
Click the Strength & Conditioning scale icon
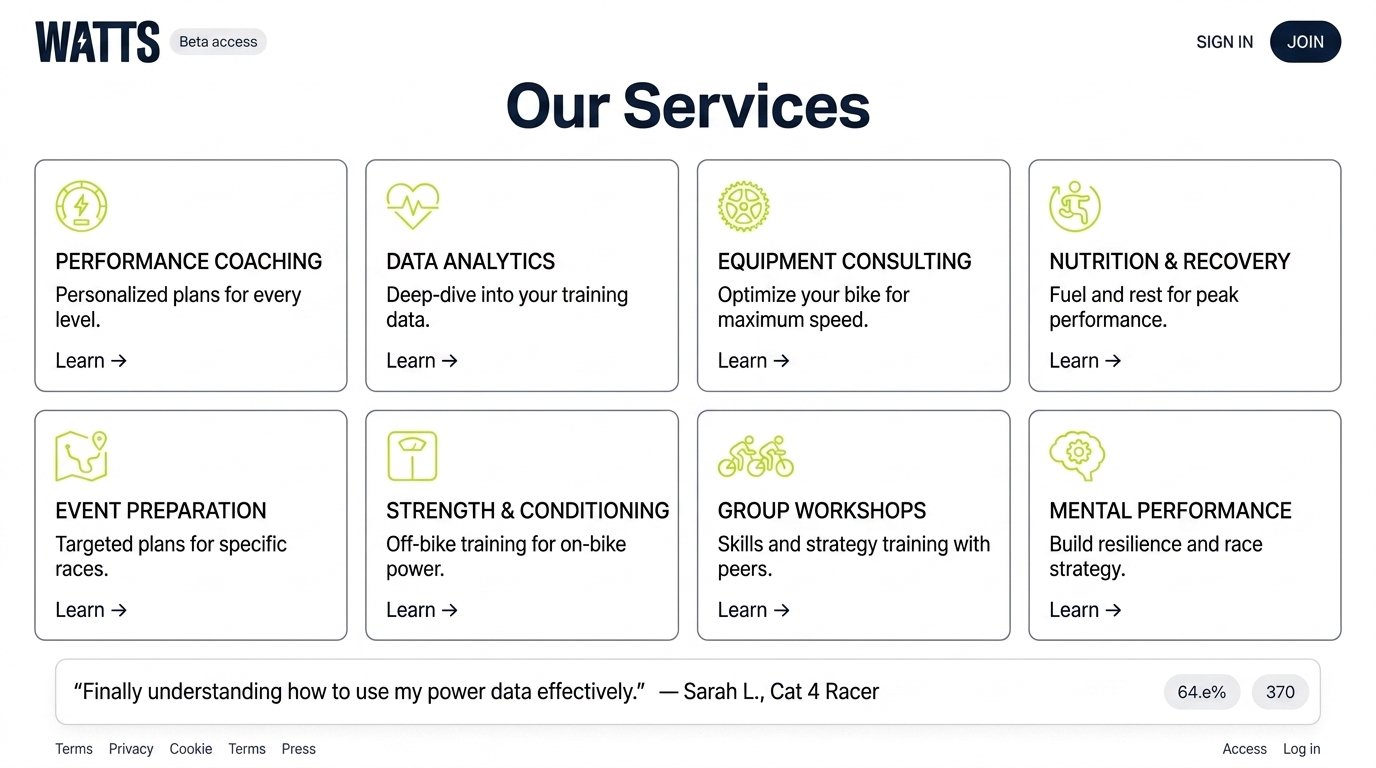pos(412,456)
